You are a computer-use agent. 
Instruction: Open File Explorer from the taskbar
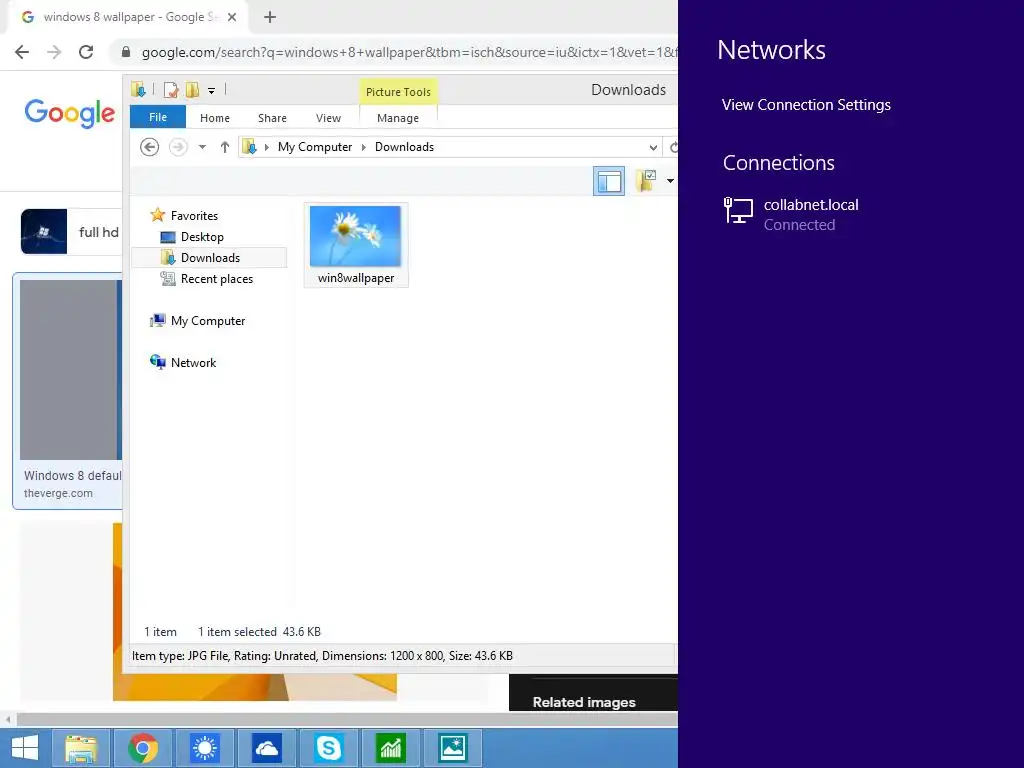point(80,748)
